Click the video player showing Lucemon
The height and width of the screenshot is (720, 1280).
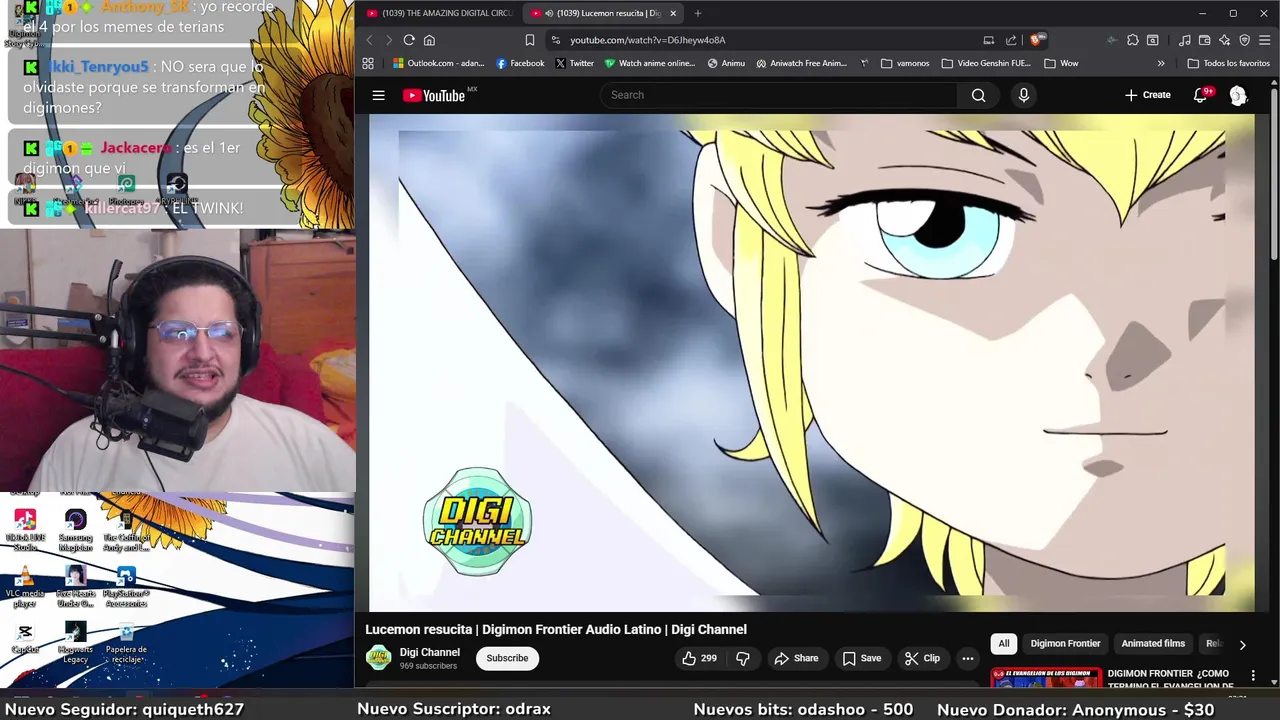pyautogui.click(x=811, y=361)
